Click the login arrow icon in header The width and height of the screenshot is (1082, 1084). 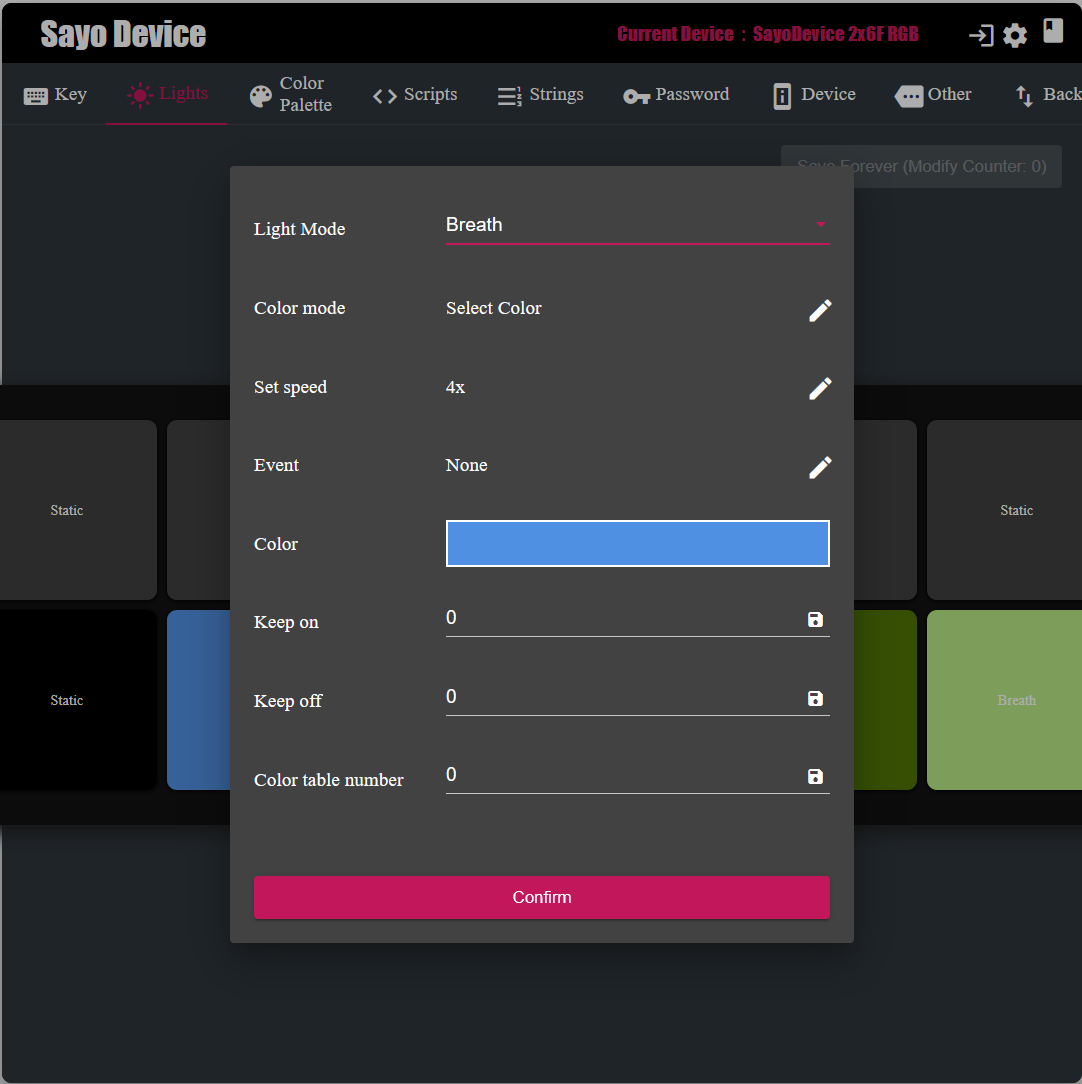coord(980,35)
